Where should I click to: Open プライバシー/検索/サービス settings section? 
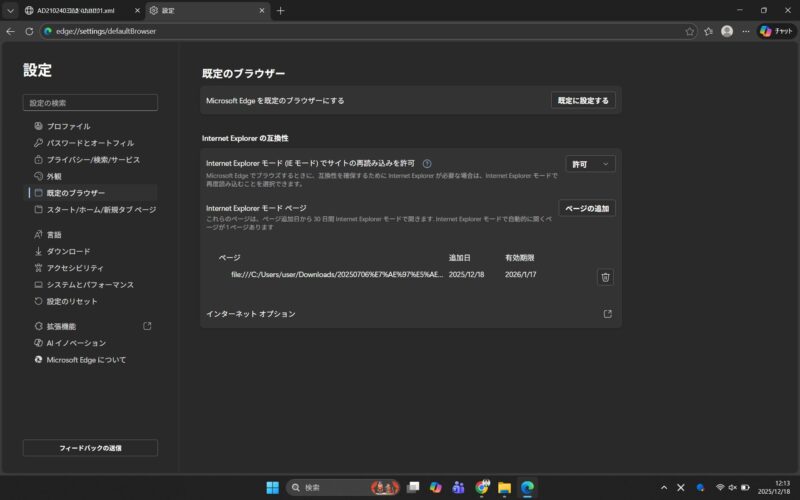click(93, 160)
